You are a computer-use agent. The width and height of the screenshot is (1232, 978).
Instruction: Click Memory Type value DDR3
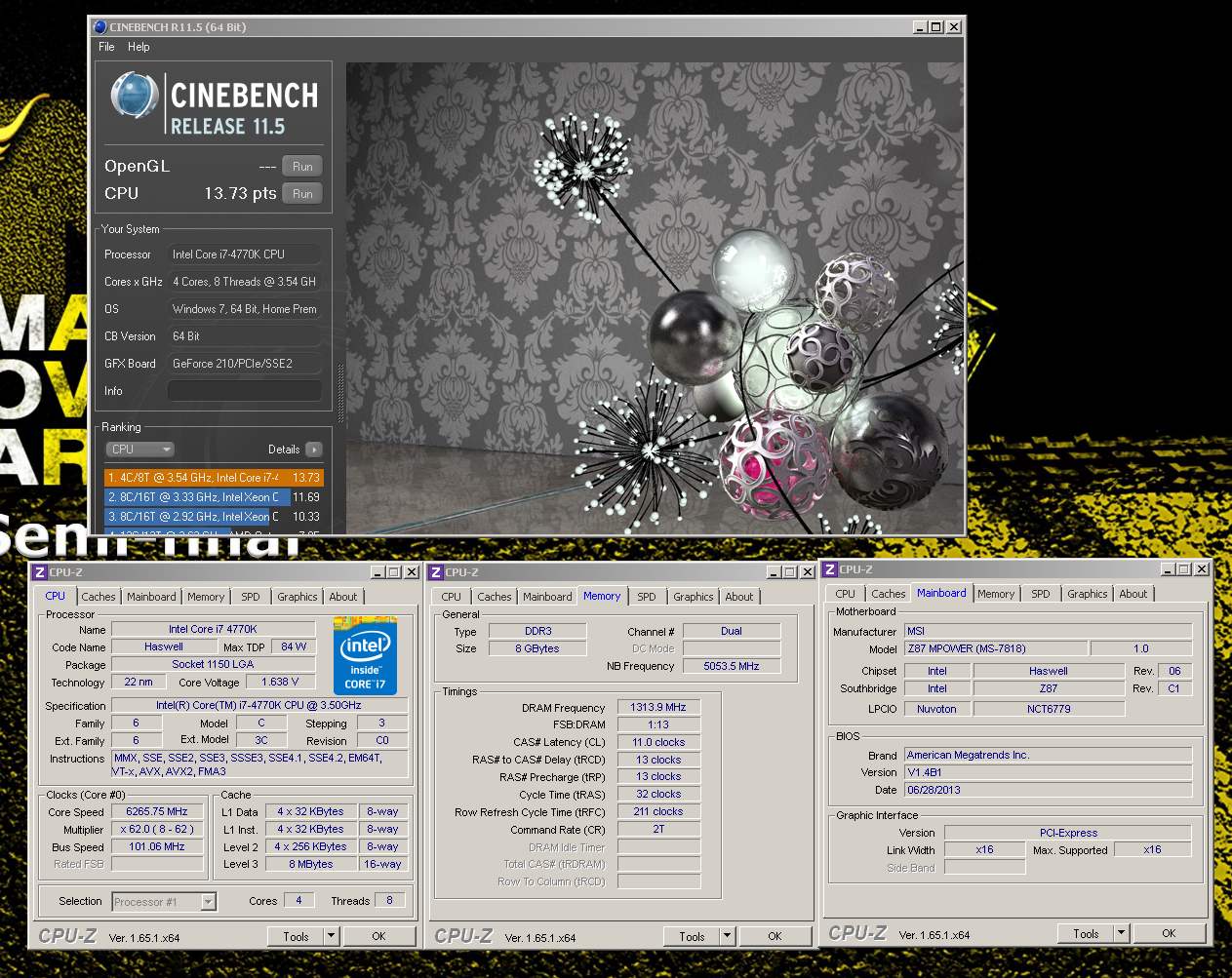537,632
